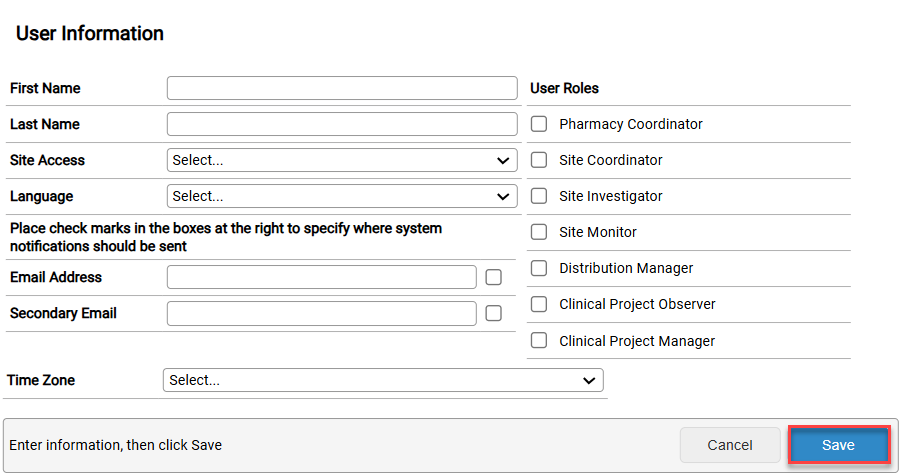The width and height of the screenshot is (904, 473).
Task: Enable the Site Investigator role
Action: [x=539, y=196]
